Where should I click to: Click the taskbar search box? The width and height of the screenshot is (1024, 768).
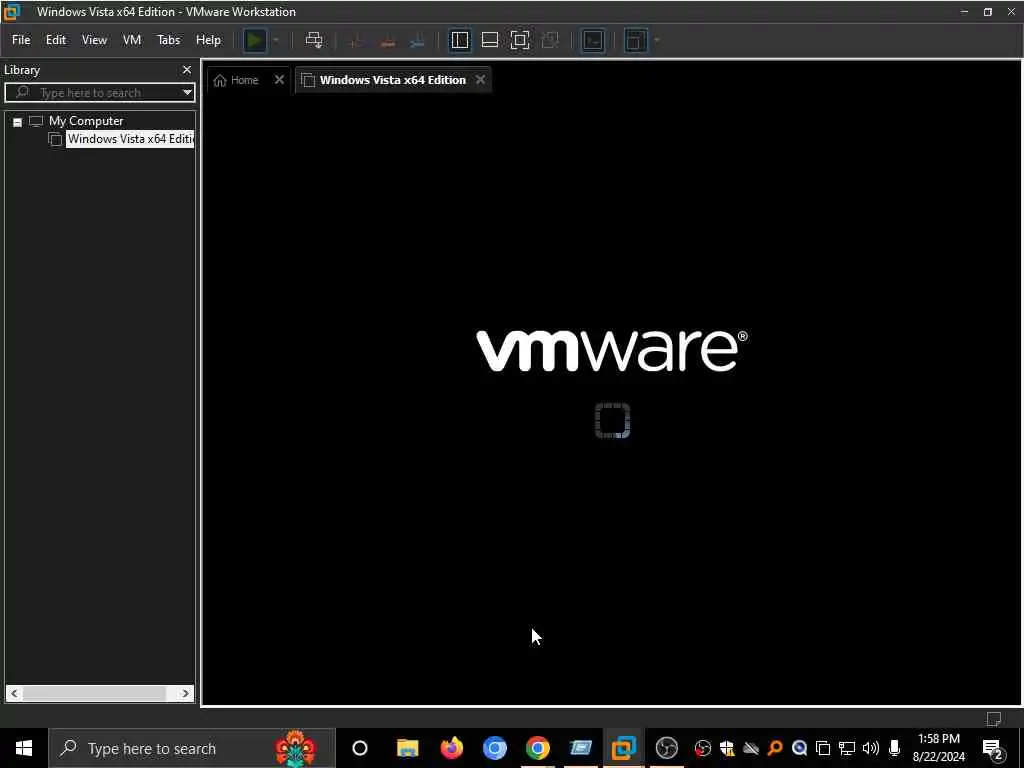tap(191, 748)
